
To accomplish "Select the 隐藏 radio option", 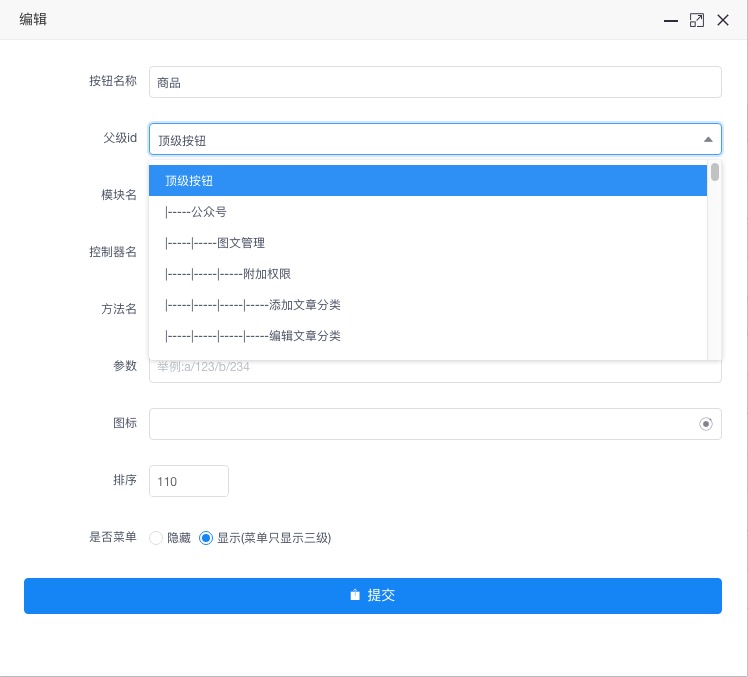I will pos(156,538).
